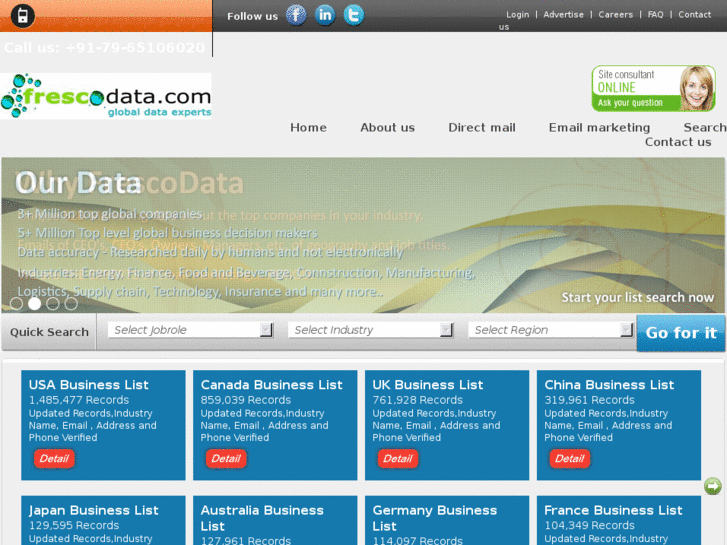Click the Quick Search label
This screenshot has height=545, width=727.
point(49,332)
